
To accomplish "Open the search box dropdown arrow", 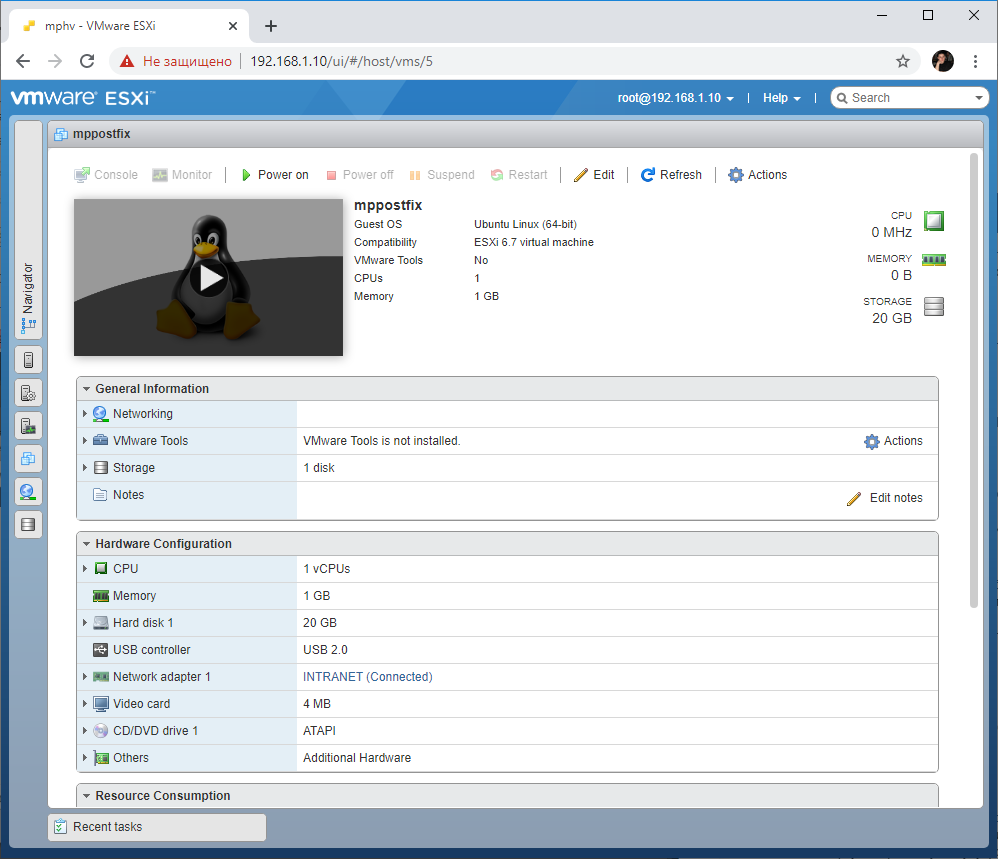I will [x=979, y=98].
